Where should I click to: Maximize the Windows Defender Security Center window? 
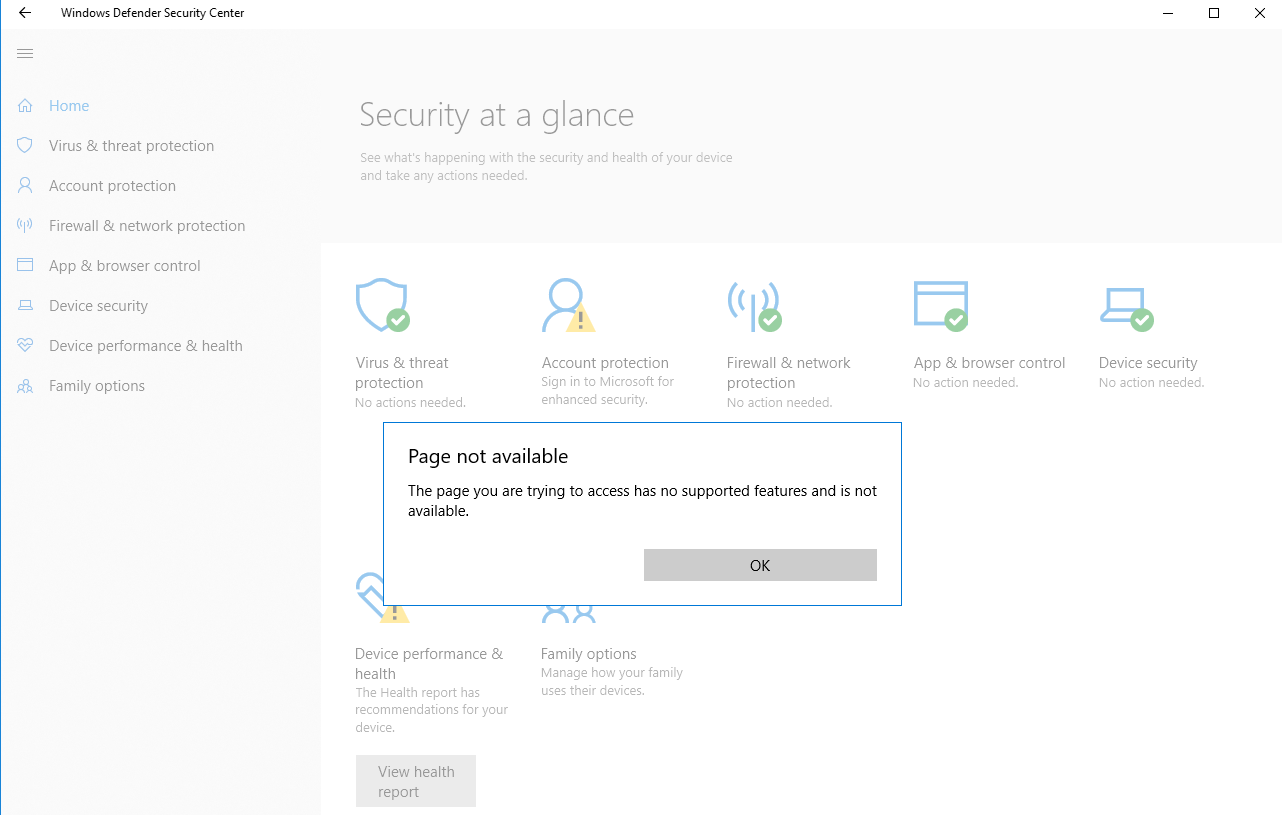tap(1214, 13)
